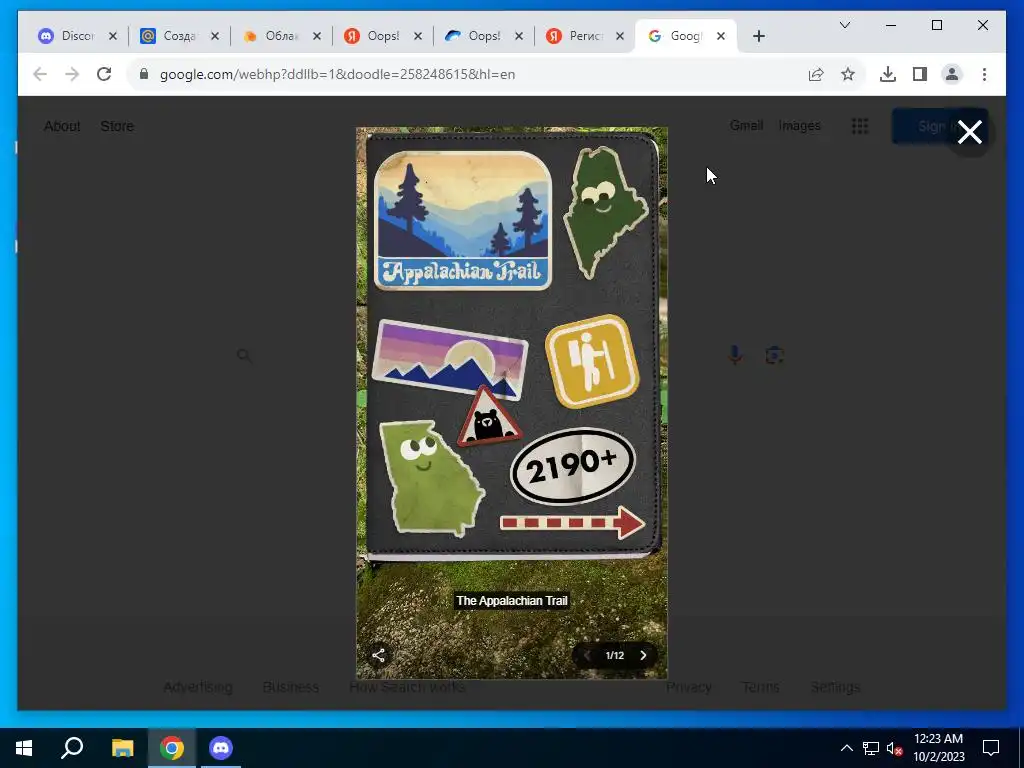
Task: Go back to previous page
Action: click(x=40, y=74)
